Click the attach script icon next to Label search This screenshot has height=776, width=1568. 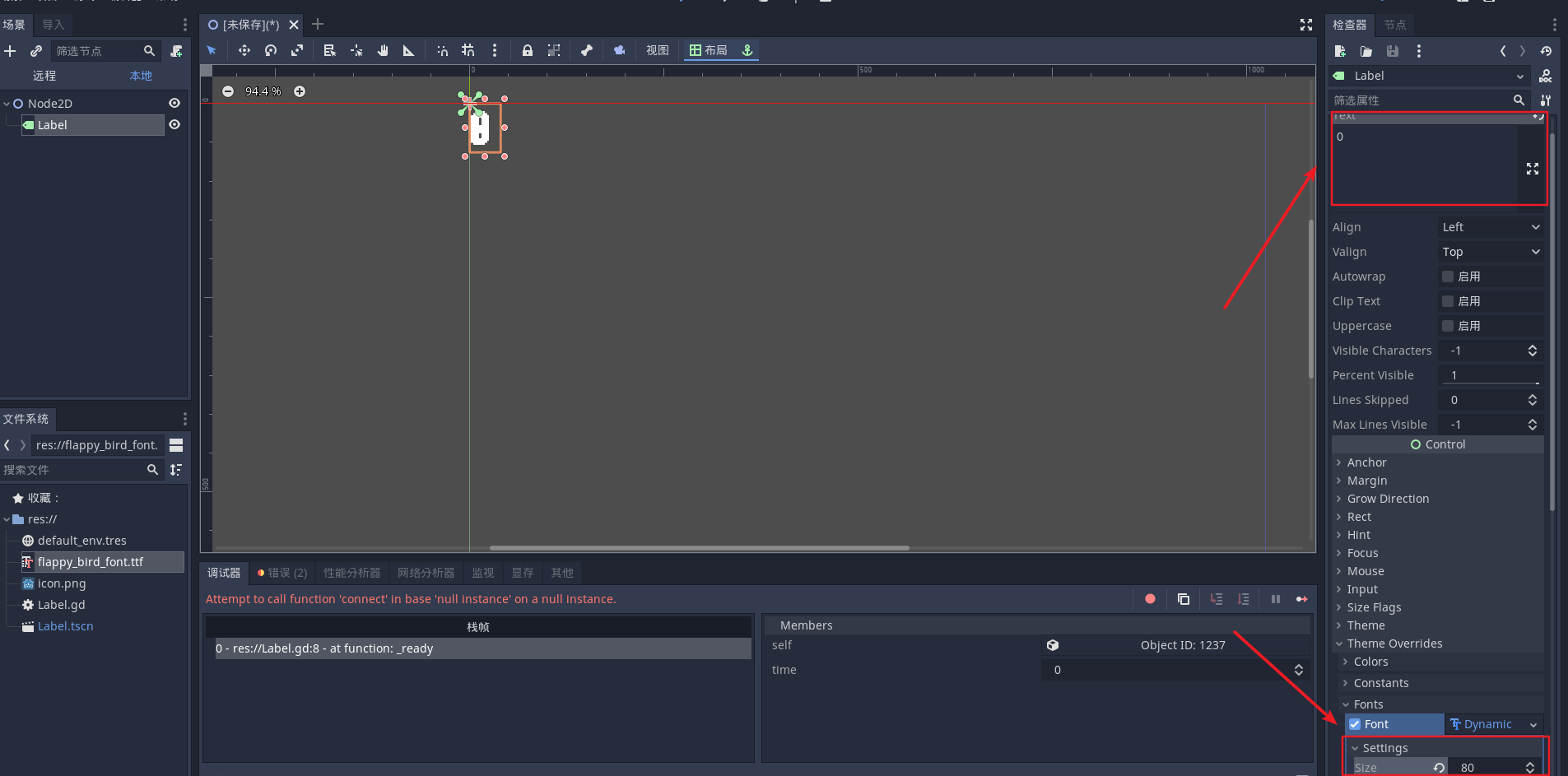coord(177,50)
